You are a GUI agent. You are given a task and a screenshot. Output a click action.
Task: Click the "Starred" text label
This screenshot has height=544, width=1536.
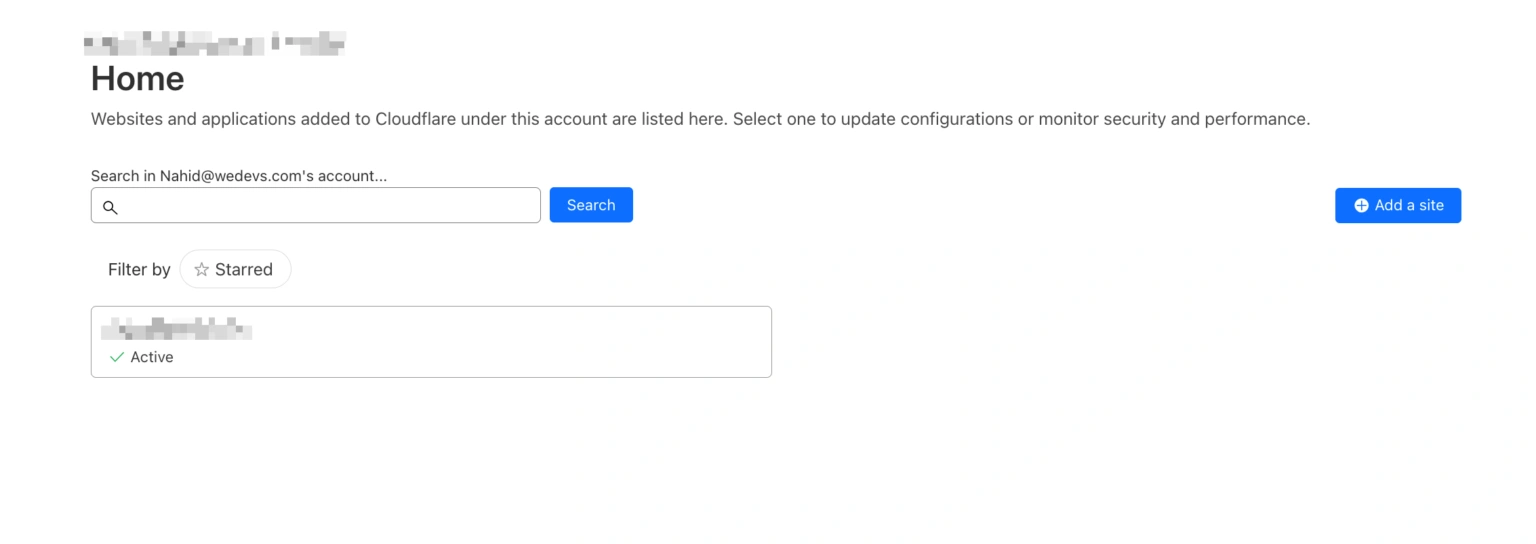[244, 269]
